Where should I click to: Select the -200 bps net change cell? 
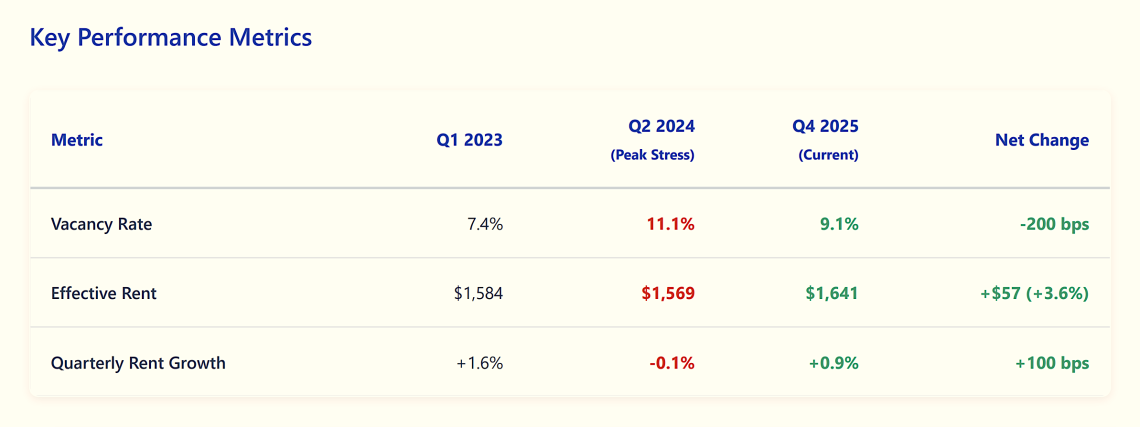point(1054,224)
